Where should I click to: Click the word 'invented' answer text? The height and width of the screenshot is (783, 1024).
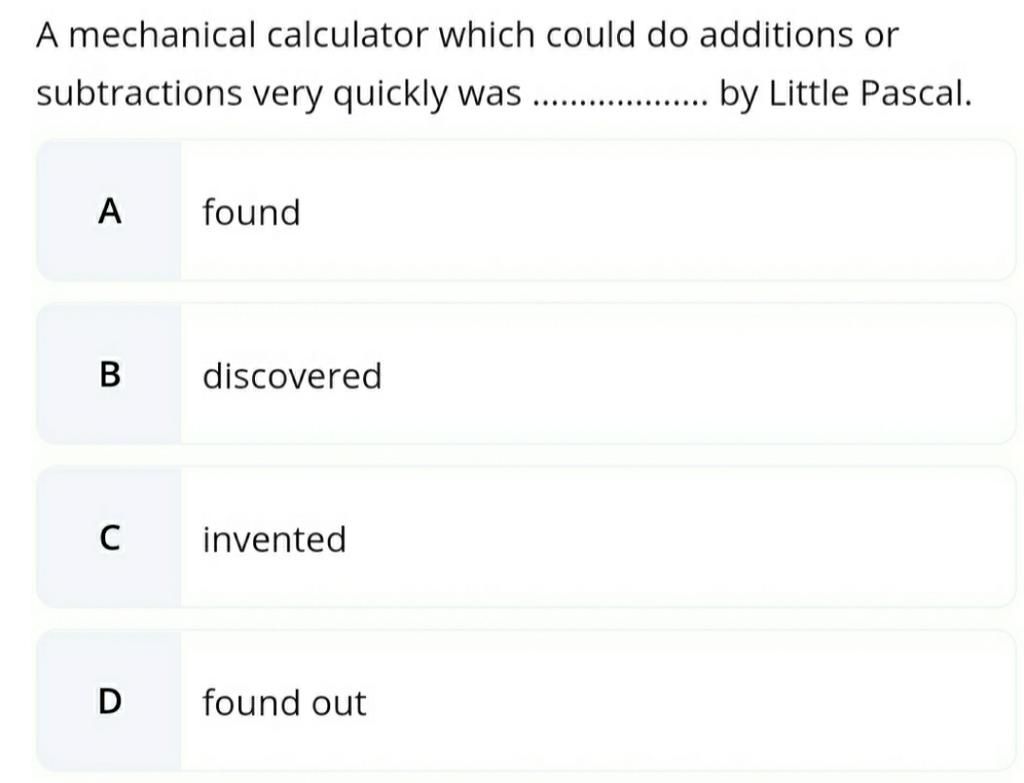[274, 539]
